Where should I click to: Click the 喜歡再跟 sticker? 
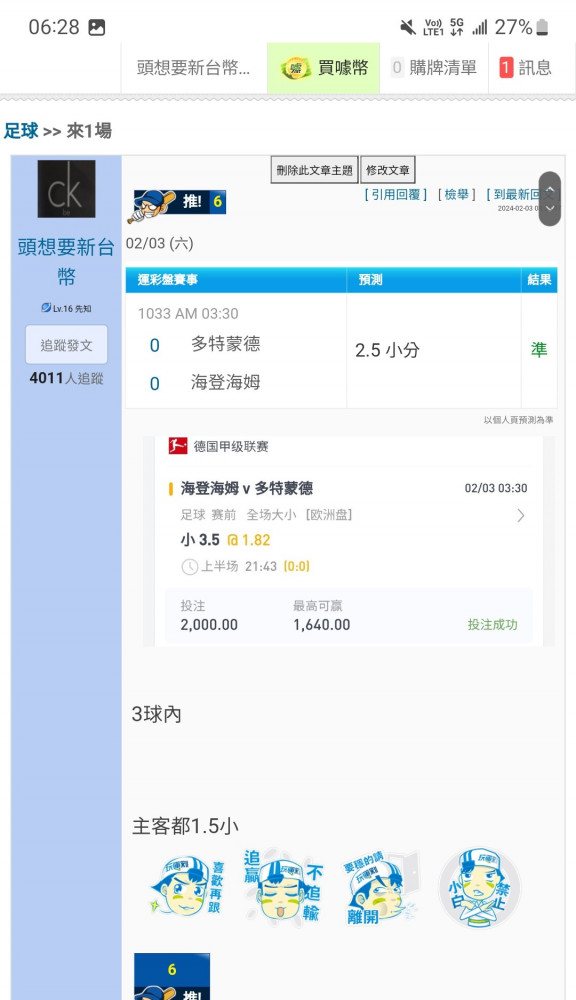[x=188, y=887]
